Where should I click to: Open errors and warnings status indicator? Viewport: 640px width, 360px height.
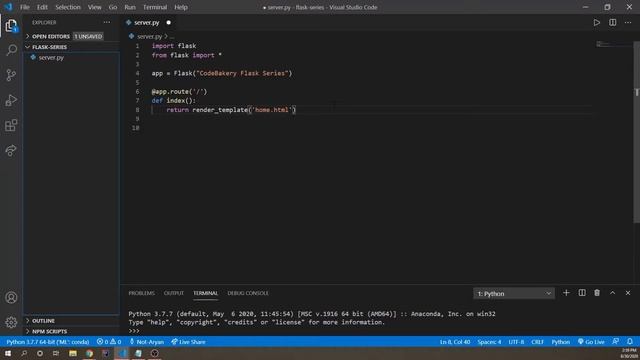point(109,342)
